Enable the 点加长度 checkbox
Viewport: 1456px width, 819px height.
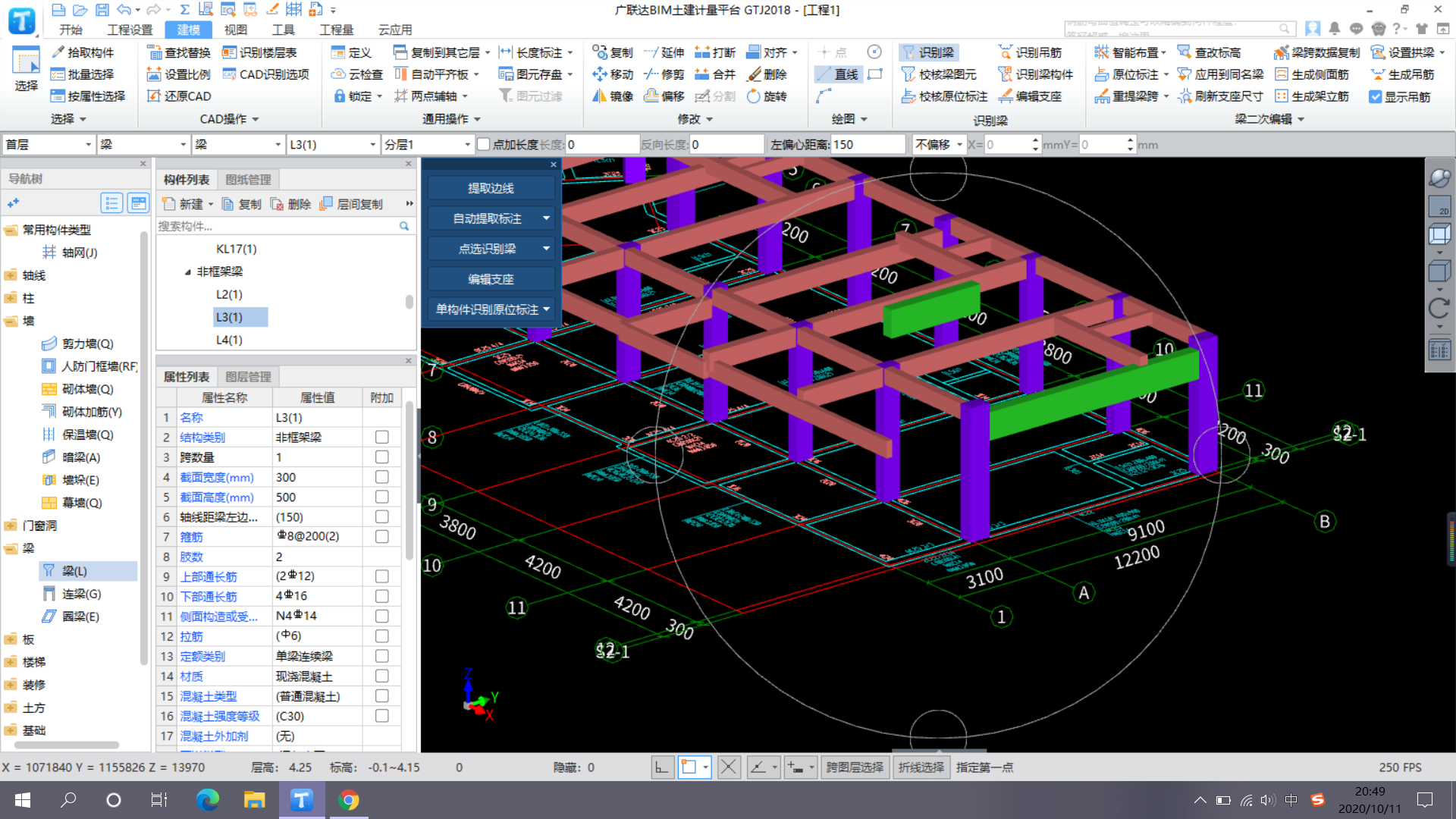(x=483, y=145)
